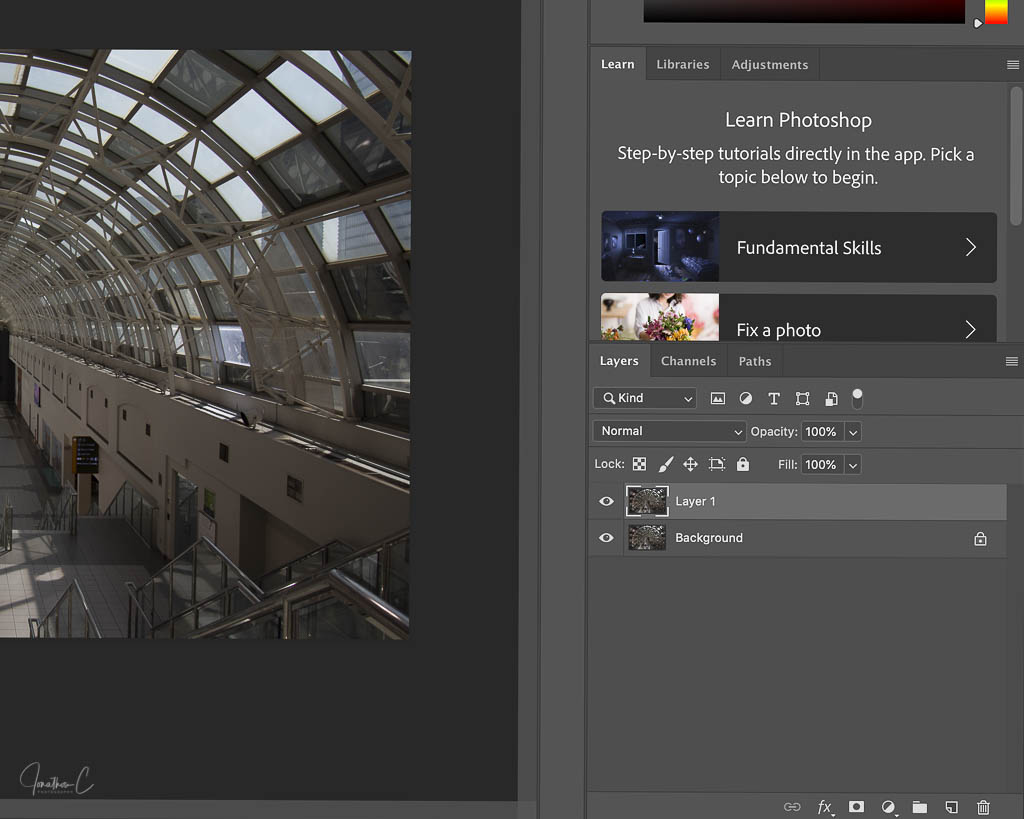Viewport: 1024px width, 819px height.
Task: Open the Adjustments tab
Action: (769, 64)
